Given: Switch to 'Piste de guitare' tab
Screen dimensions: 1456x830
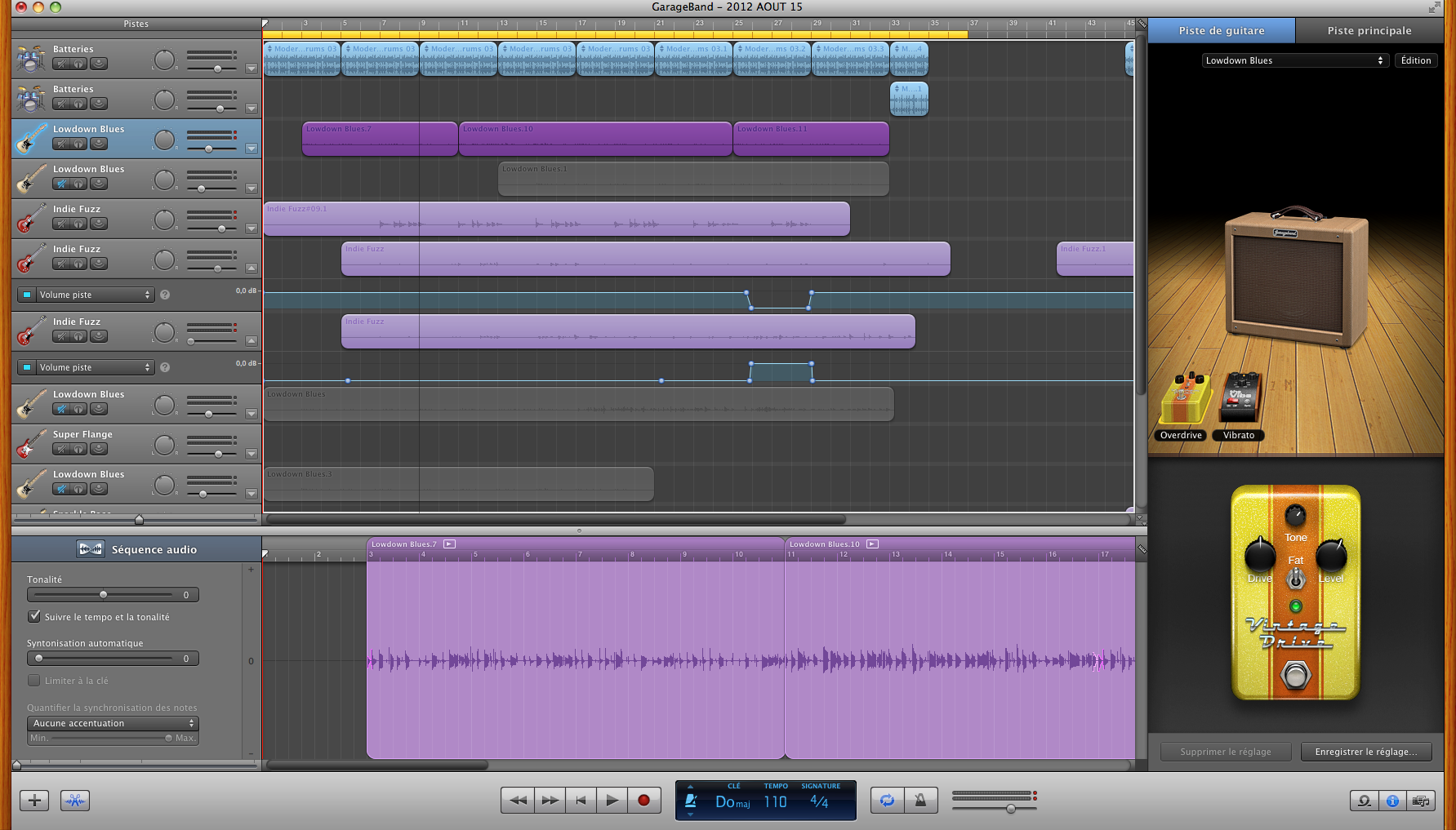Looking at the screenshot, I should click(1221, 30).
